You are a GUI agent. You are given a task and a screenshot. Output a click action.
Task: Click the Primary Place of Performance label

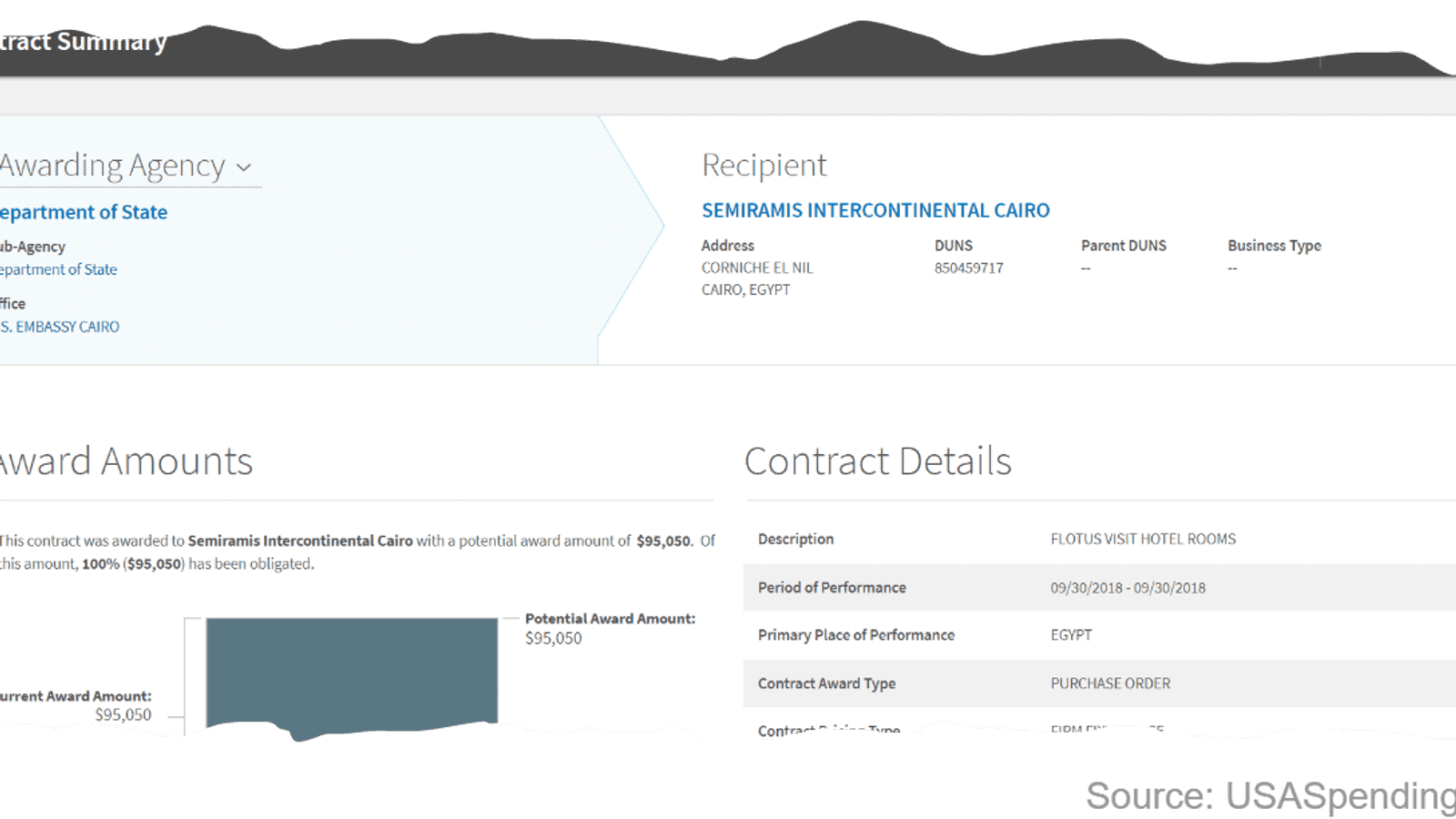(856, 635)
